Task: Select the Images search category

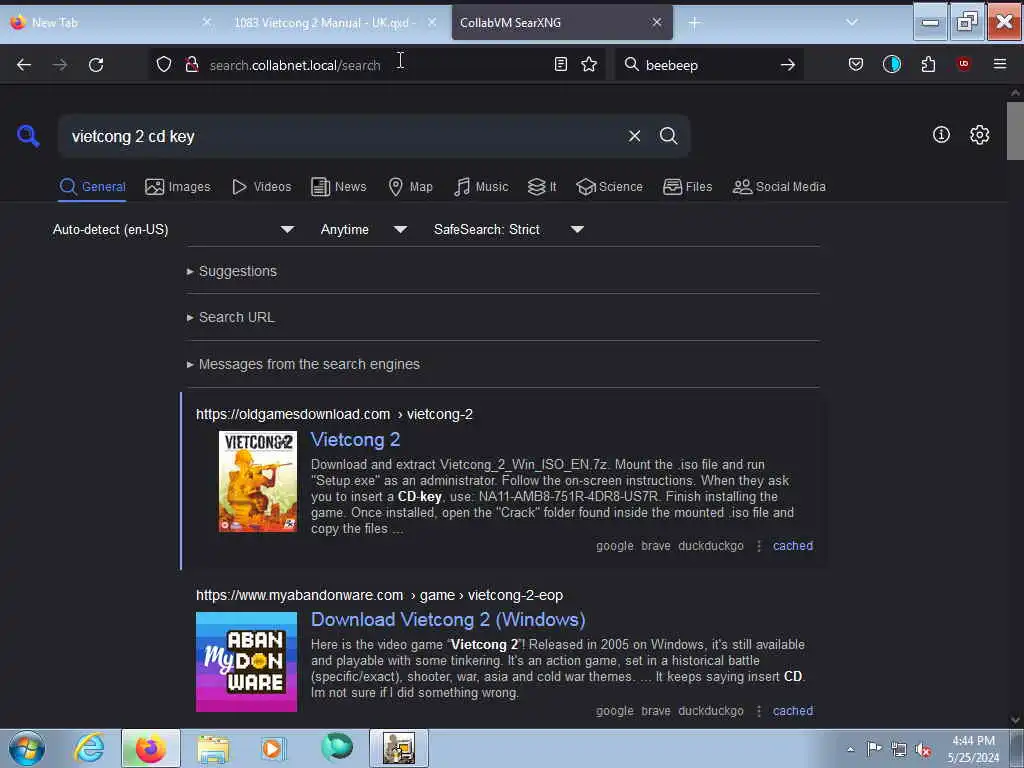Action: click(178, 187)
